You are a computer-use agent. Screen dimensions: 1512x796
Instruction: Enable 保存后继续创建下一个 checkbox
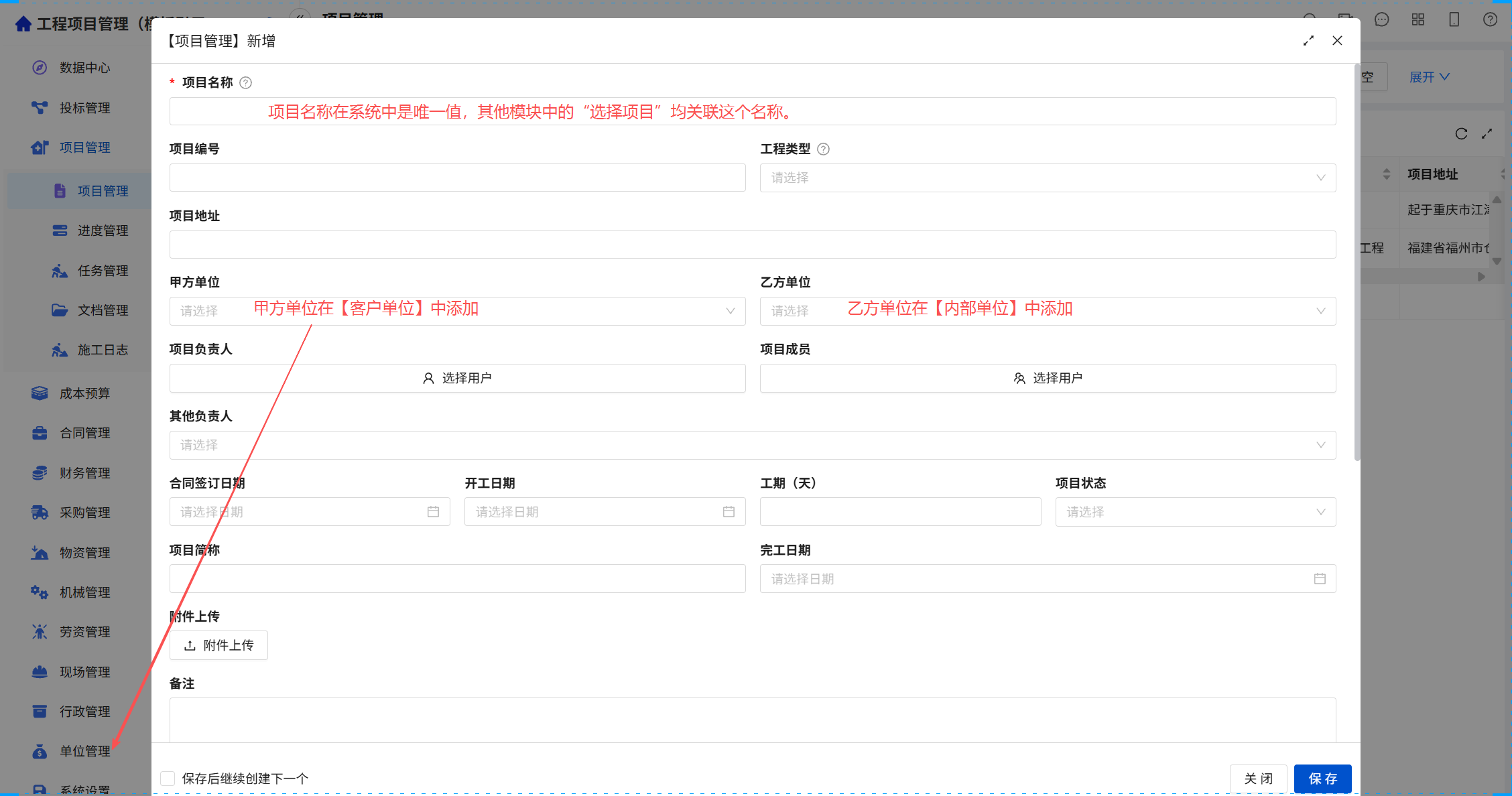(168, 778)
